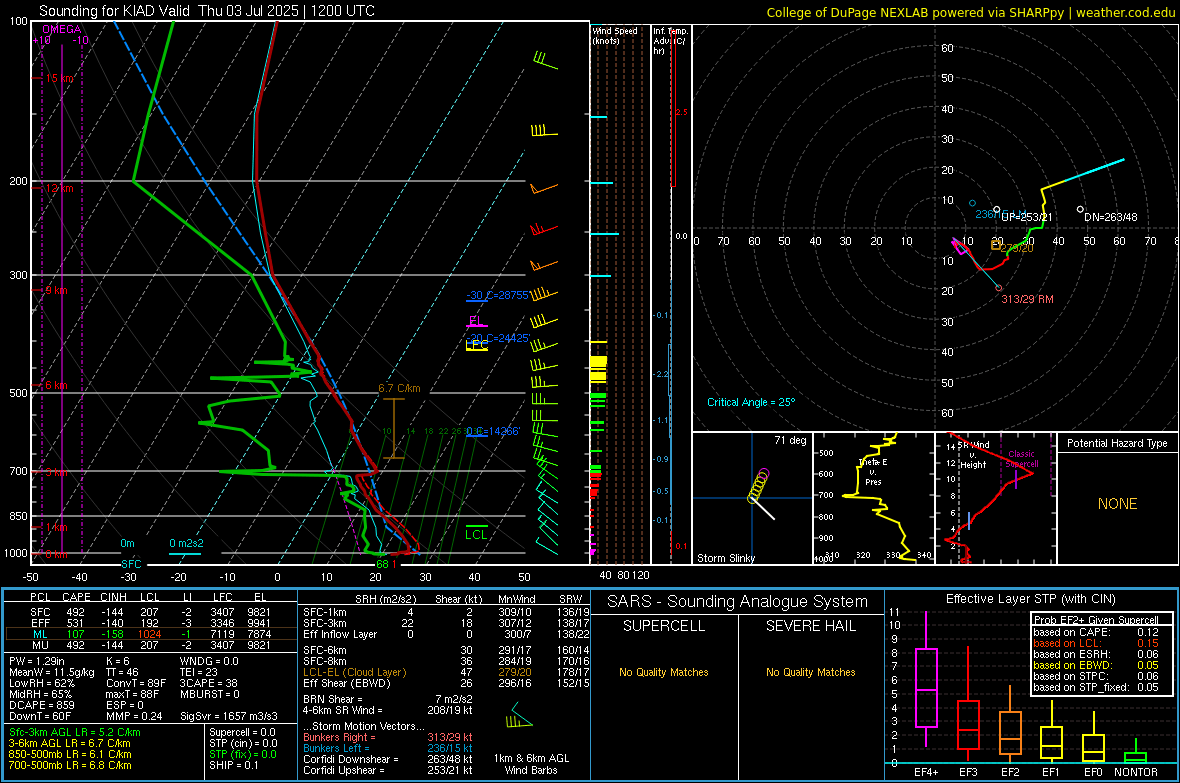
Task: Select the red '15 km' height marker
Action: click(x=59, y=78)
